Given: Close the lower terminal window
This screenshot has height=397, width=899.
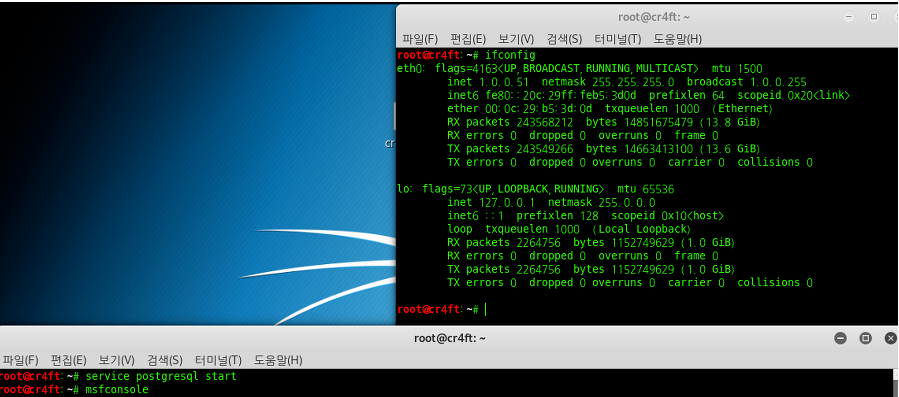Looking at the screenshot, I should 890,338.
